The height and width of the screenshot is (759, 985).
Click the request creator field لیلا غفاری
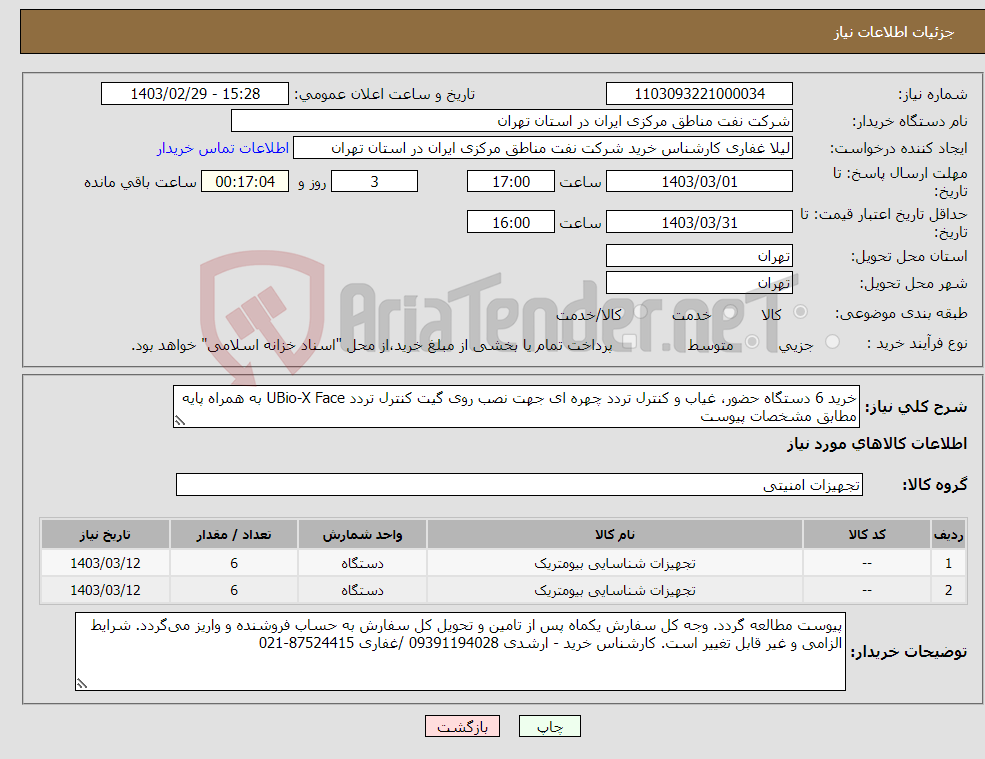pos(543,148)
